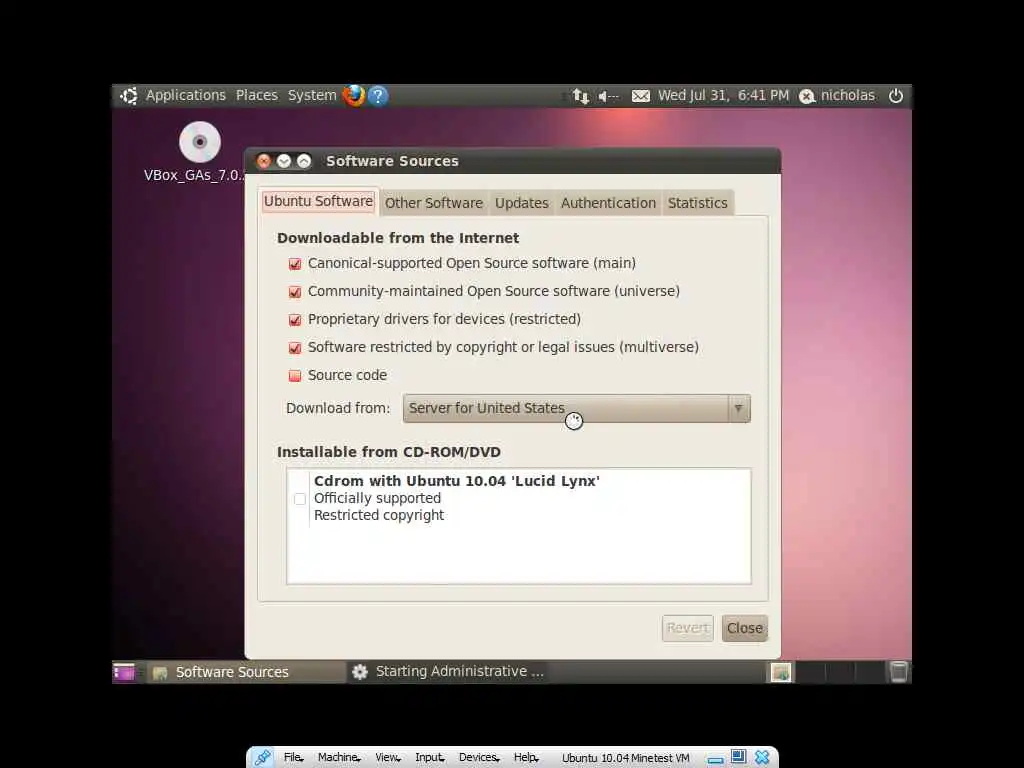Click the Software Sources taskbar entry
Viewport: 1024px width, 768px height.
point(246,672)
